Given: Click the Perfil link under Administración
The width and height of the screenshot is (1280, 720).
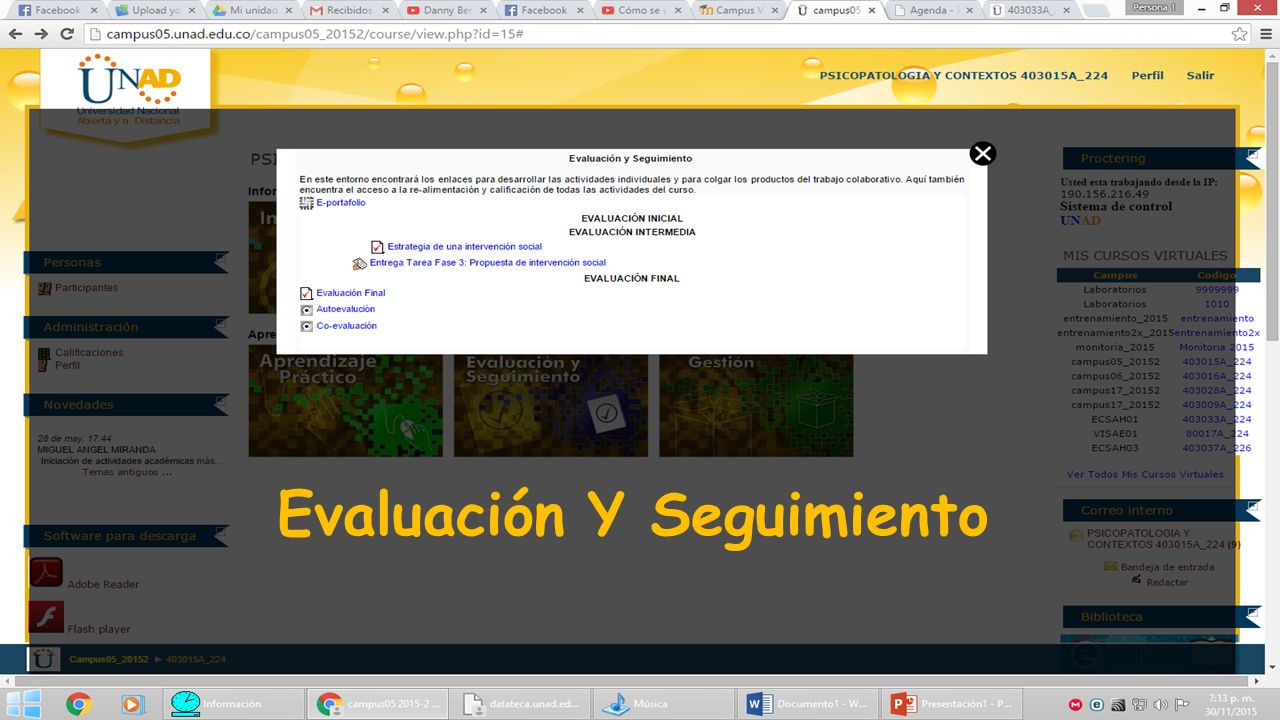Looking at the screenshot, I should click(67, 366).
